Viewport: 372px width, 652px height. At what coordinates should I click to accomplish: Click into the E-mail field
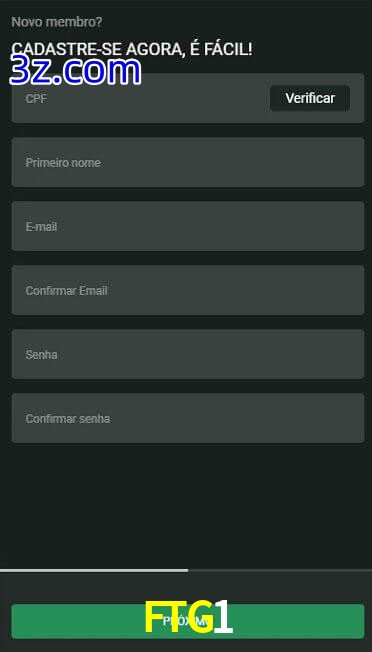(188, 226)
